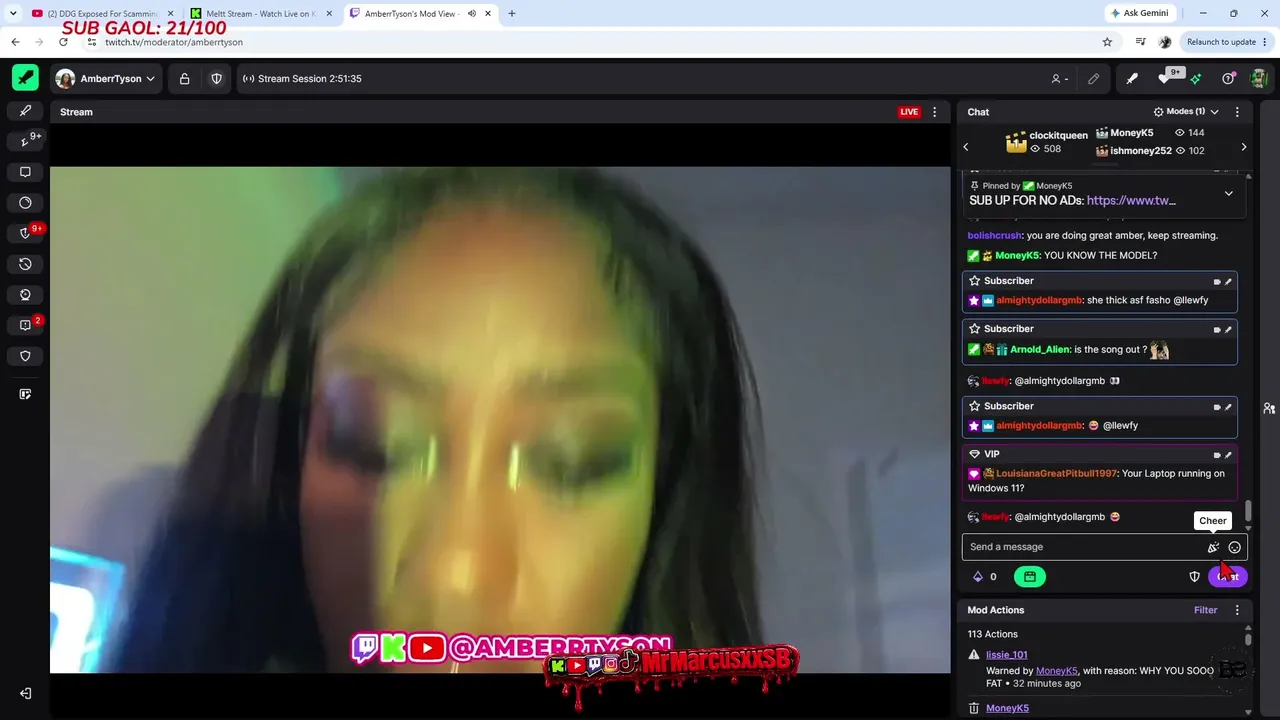Image resolution: width=1280 pixels, height=720 pixels.
Task: Open the Stream panel three-dot menu
Action: tap(935, 112)
